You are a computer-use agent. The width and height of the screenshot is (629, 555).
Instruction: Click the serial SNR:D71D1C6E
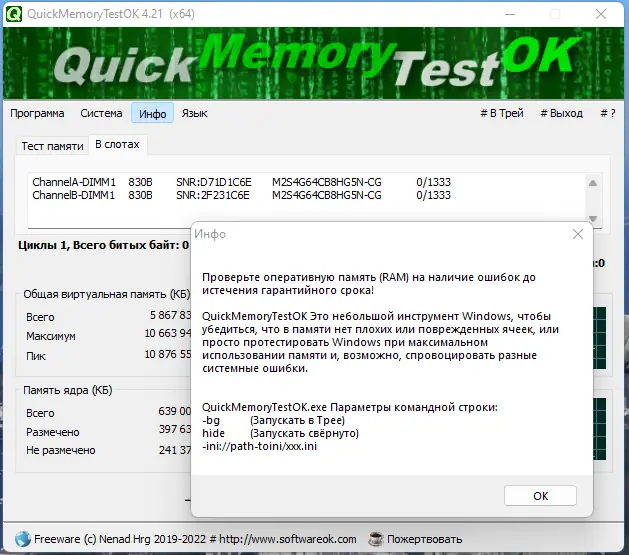pos(214,182)
